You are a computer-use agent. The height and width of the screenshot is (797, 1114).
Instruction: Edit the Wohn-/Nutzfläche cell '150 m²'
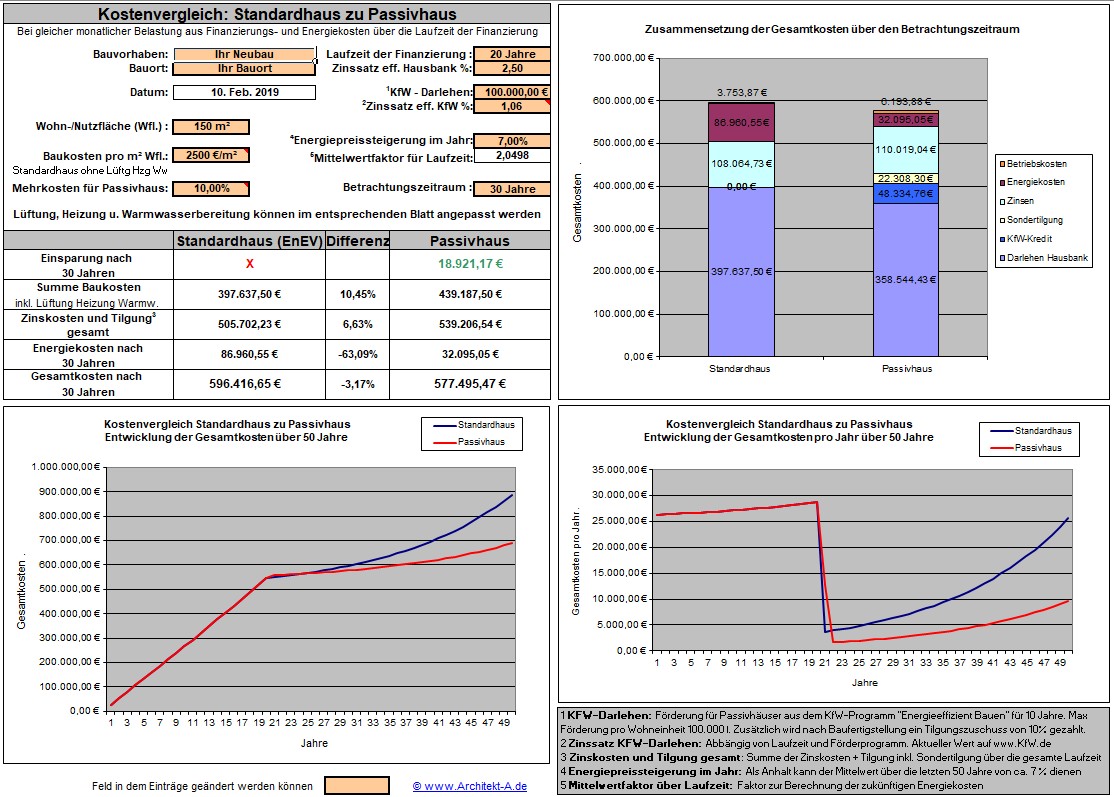211,126
